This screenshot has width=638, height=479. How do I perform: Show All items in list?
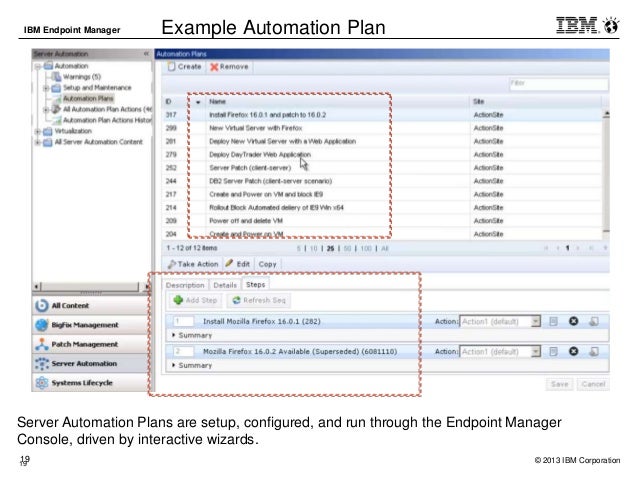point(385,248)
